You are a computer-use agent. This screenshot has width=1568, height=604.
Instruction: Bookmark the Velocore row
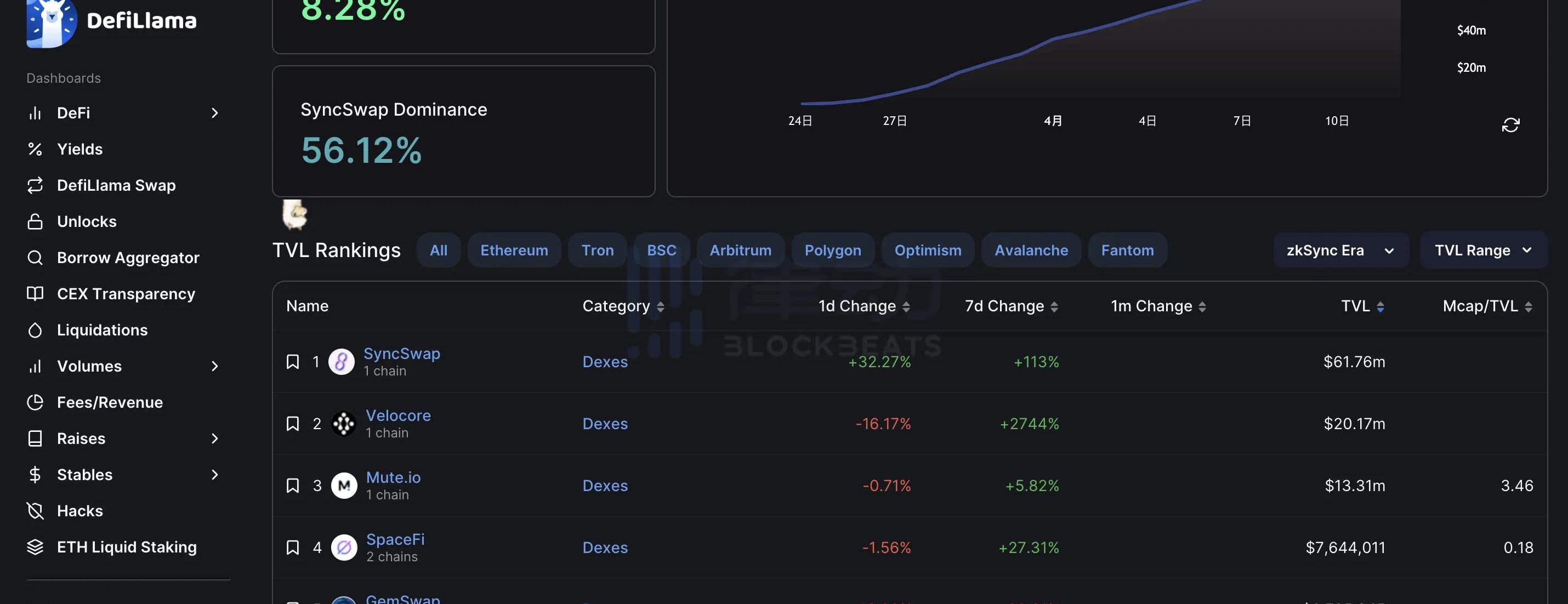coord(293,424)
